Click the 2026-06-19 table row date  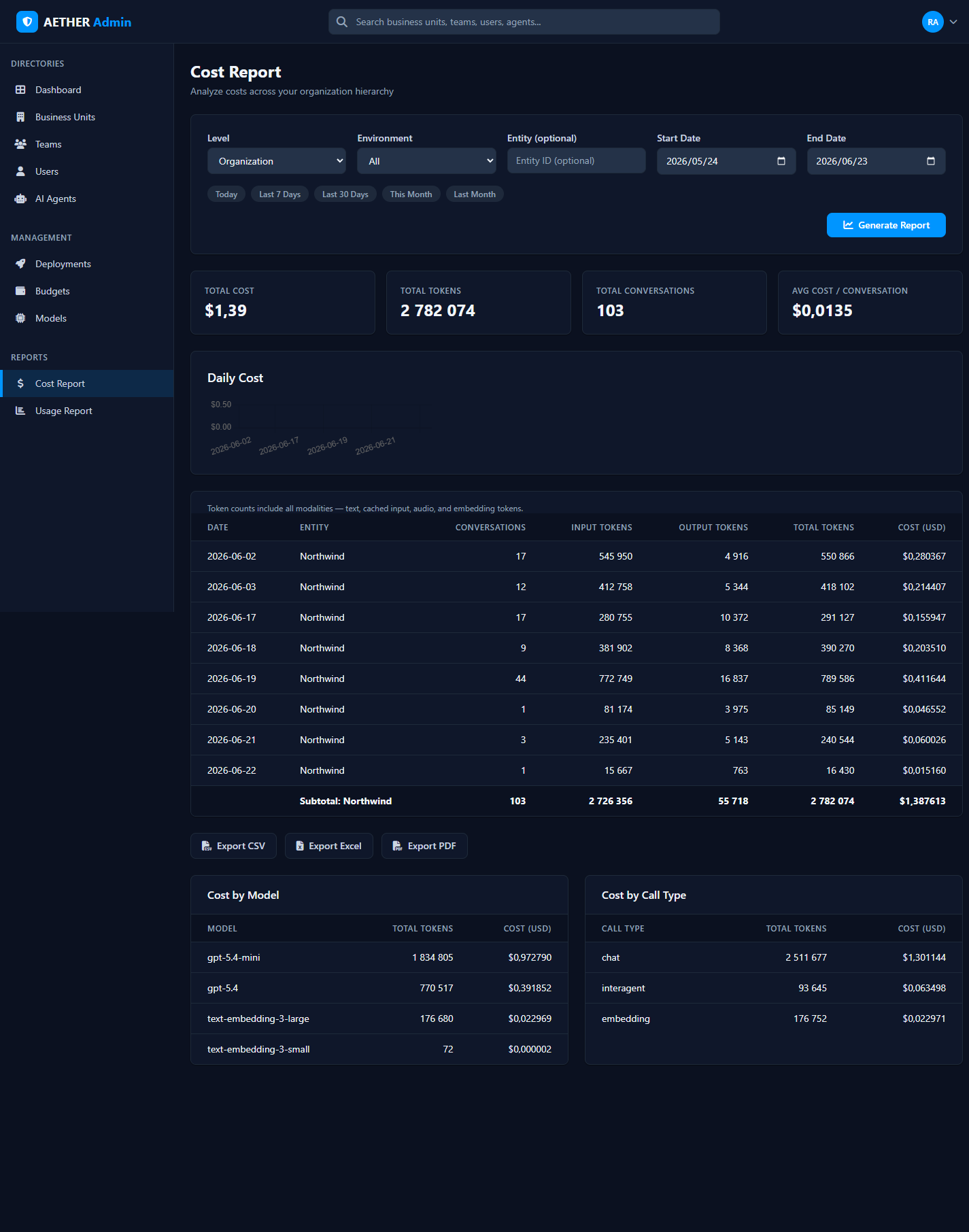[x=232, y=679]
